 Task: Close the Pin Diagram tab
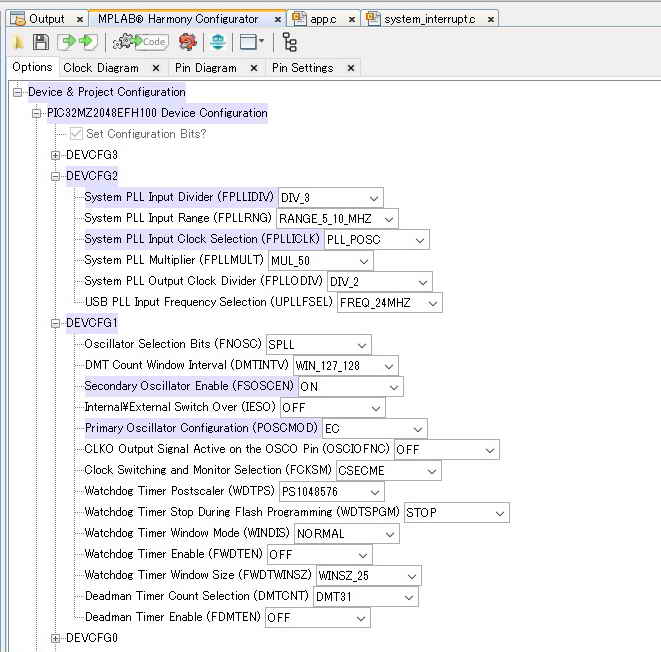254,68
